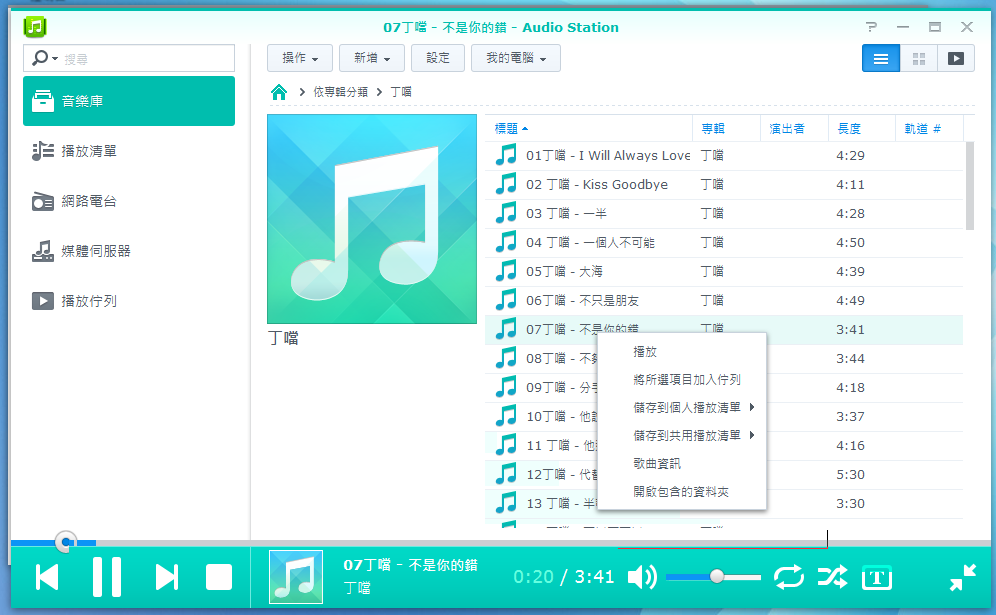Select song 01丁噹 - I Will Always Love
Image resolution: width=996 pixels, height=615 pixels.
(724, 156)
